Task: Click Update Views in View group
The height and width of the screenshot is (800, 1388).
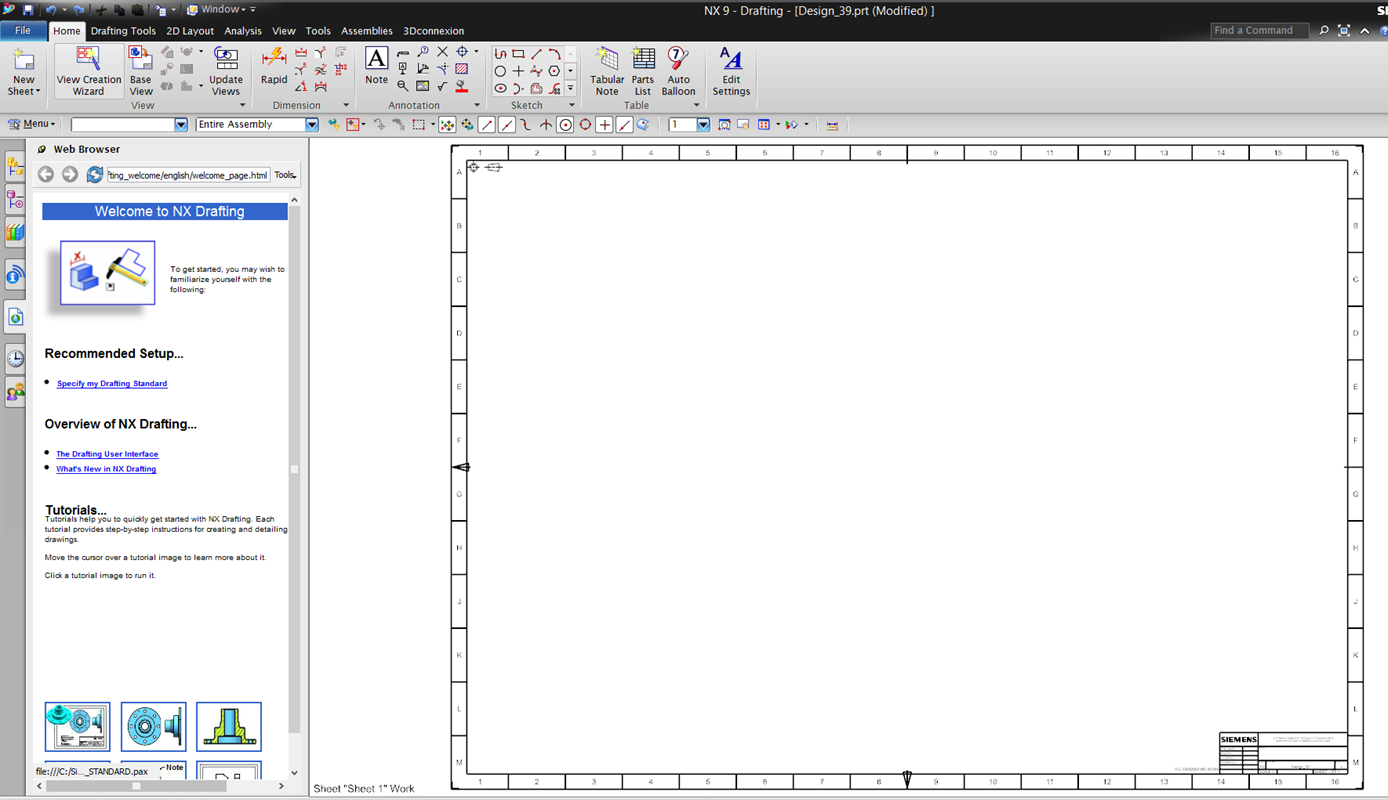Action: (x=226, y=71)
